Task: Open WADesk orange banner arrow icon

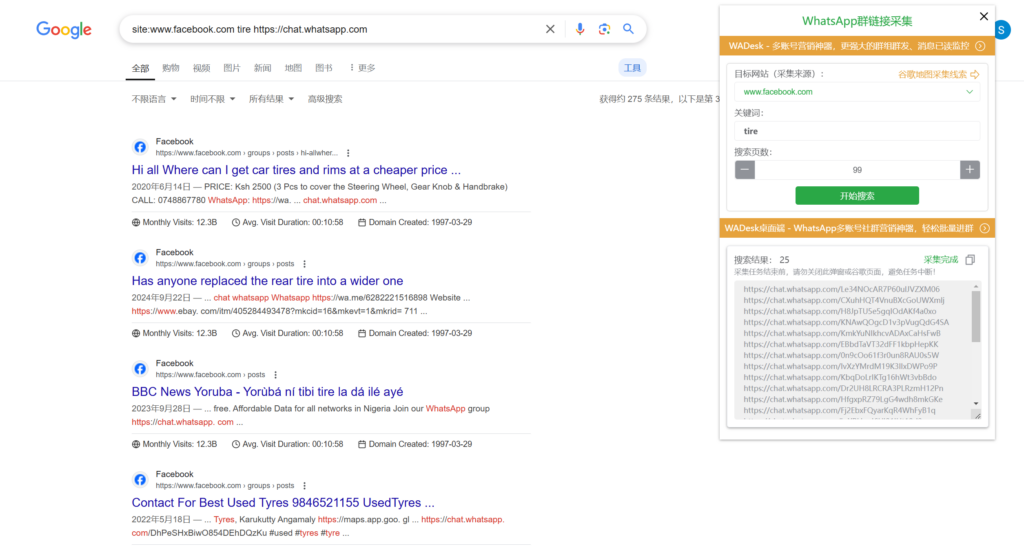Action: coord(980,46)
